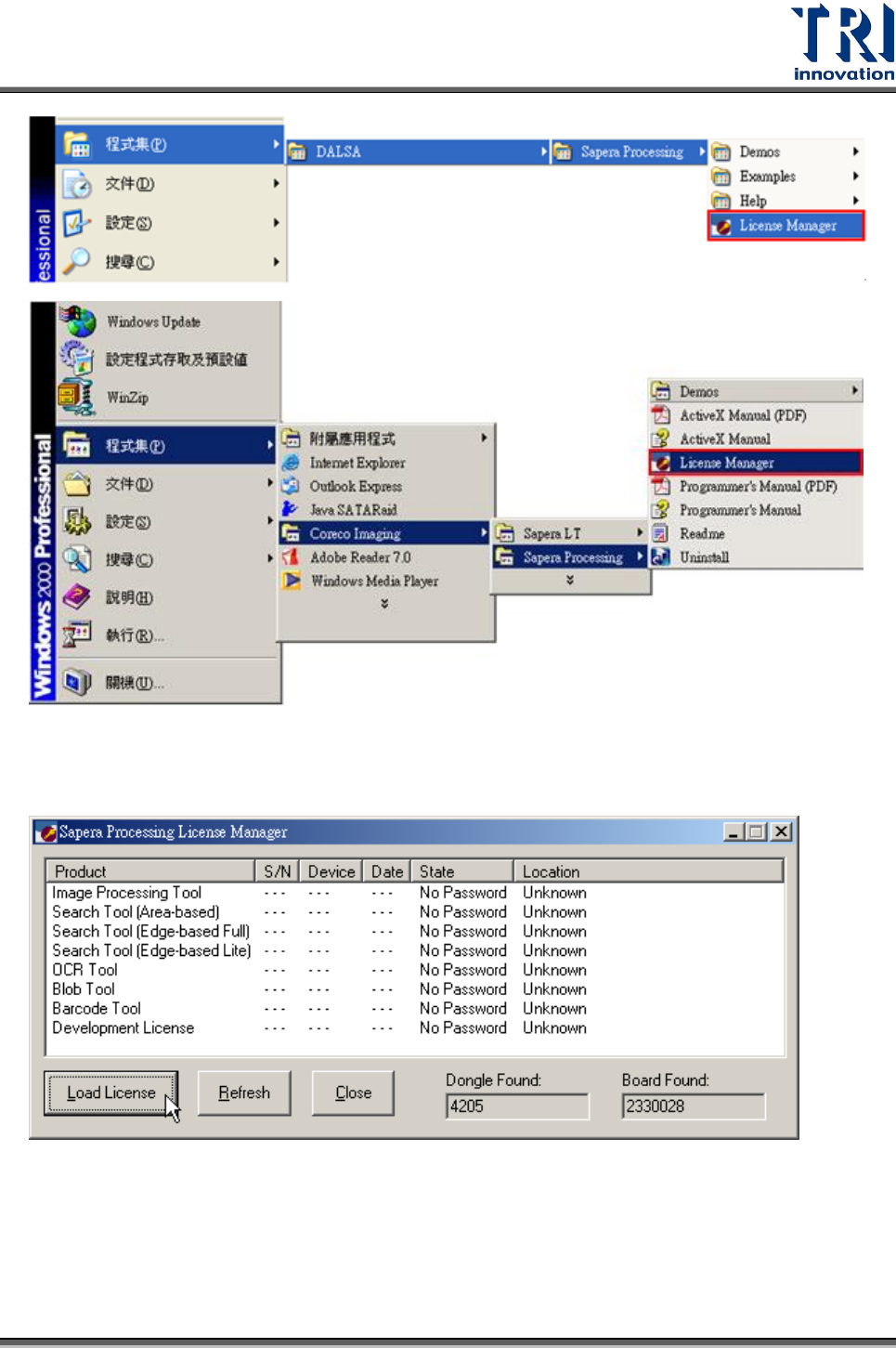Click the 關機(U)... shutdown icon
Screen dimensions: 896x1348
tap(76, 683)
